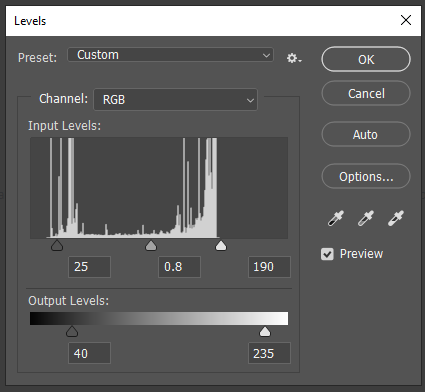This screenshot has height=392, width=425.
Task: Select the black point eyedropper
Action: click(336, 218)
